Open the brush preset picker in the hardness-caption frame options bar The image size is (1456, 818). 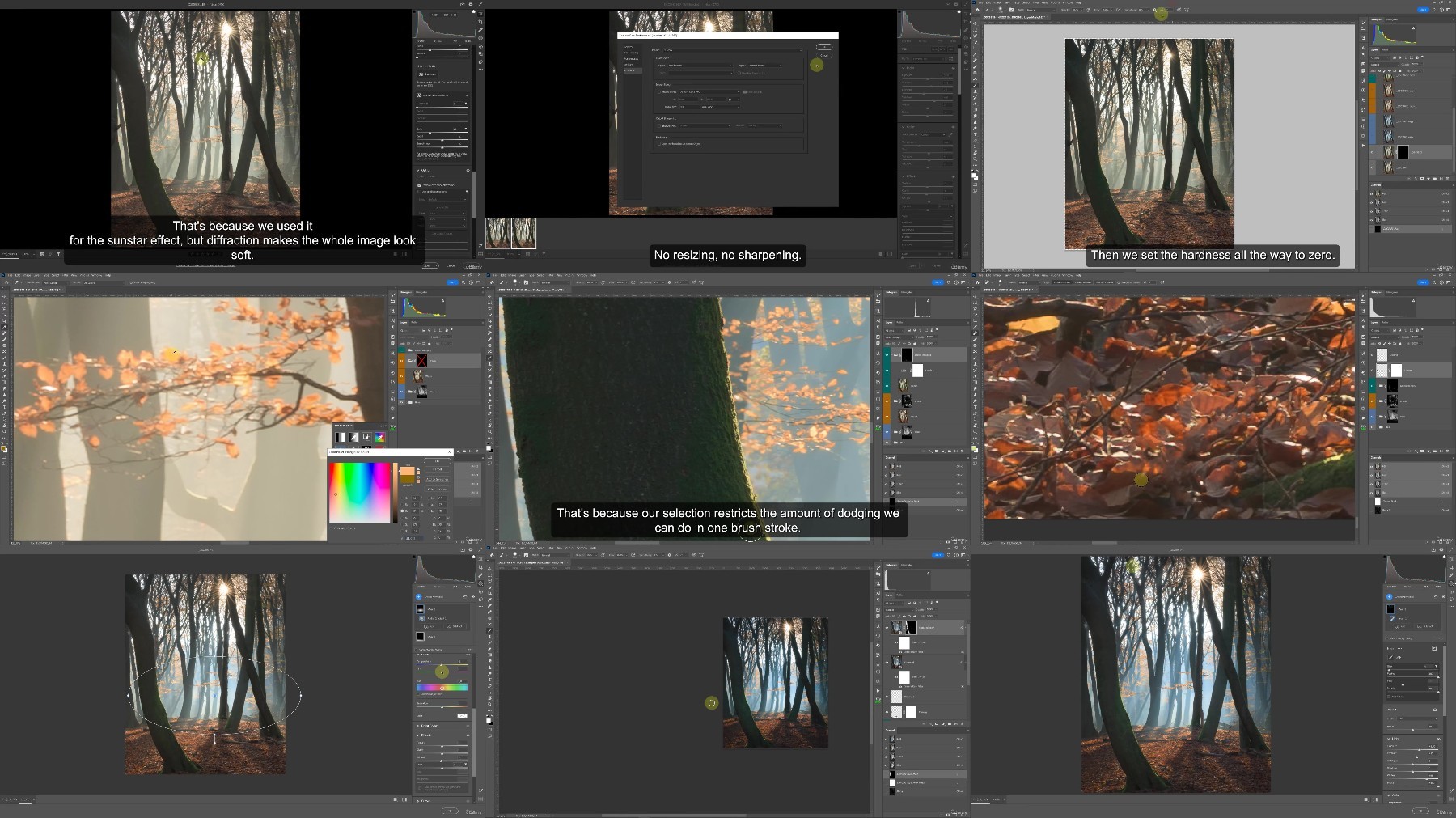coord(1001,10)
